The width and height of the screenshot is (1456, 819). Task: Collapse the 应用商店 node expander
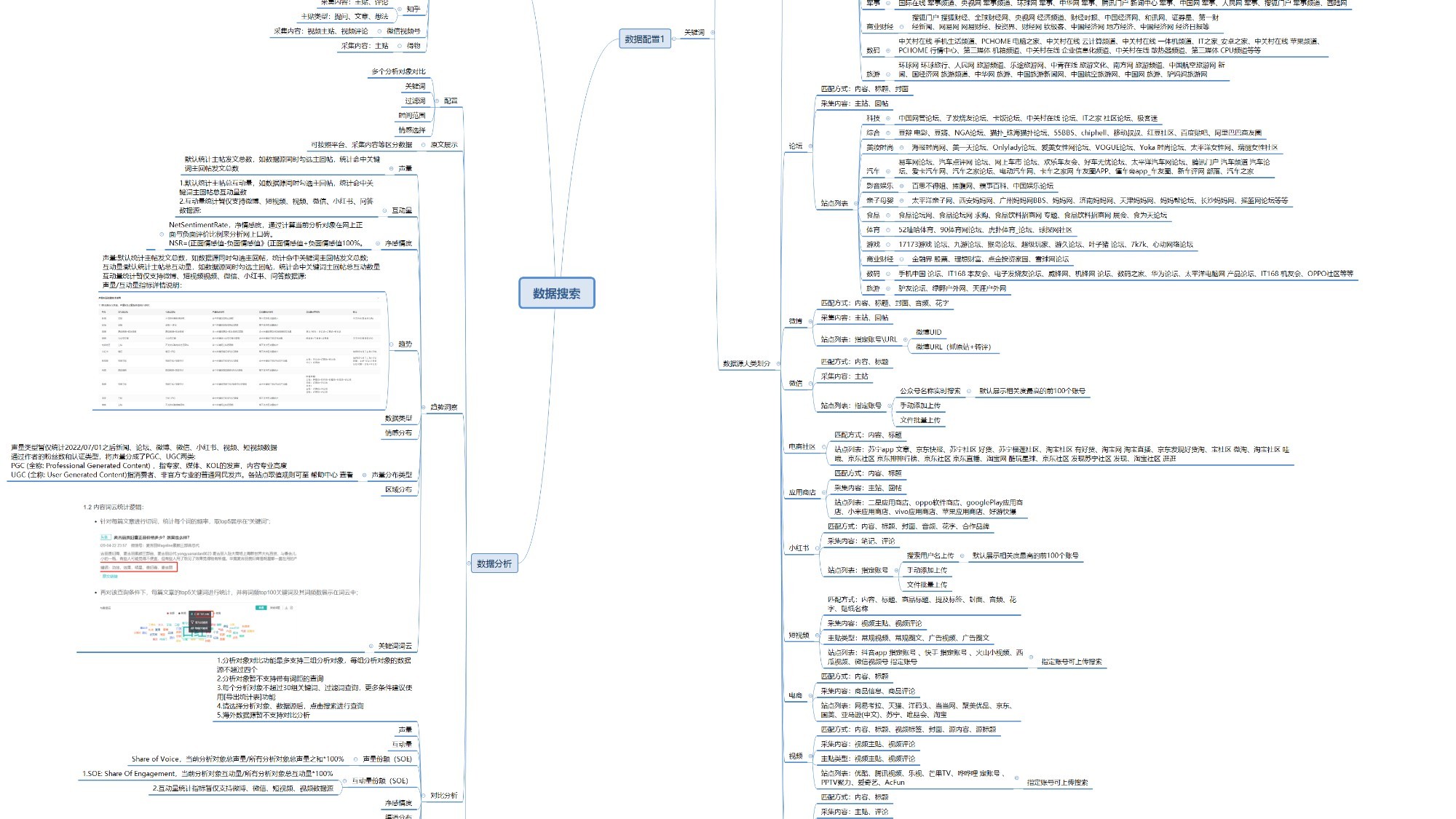(824, 493)
